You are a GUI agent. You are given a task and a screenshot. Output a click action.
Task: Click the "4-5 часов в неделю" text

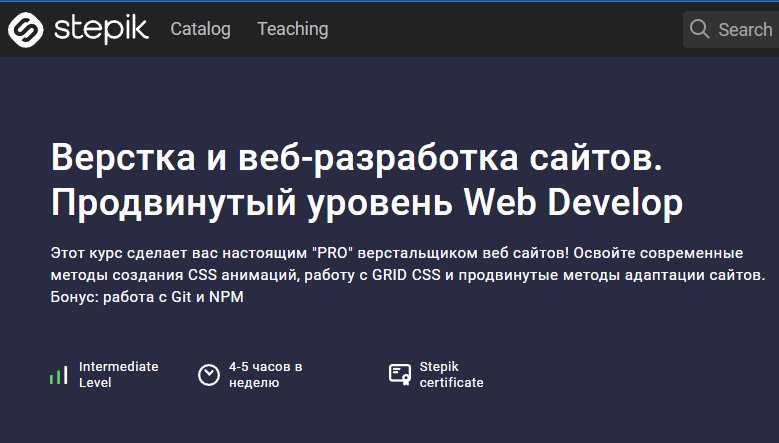coord(265,374)
